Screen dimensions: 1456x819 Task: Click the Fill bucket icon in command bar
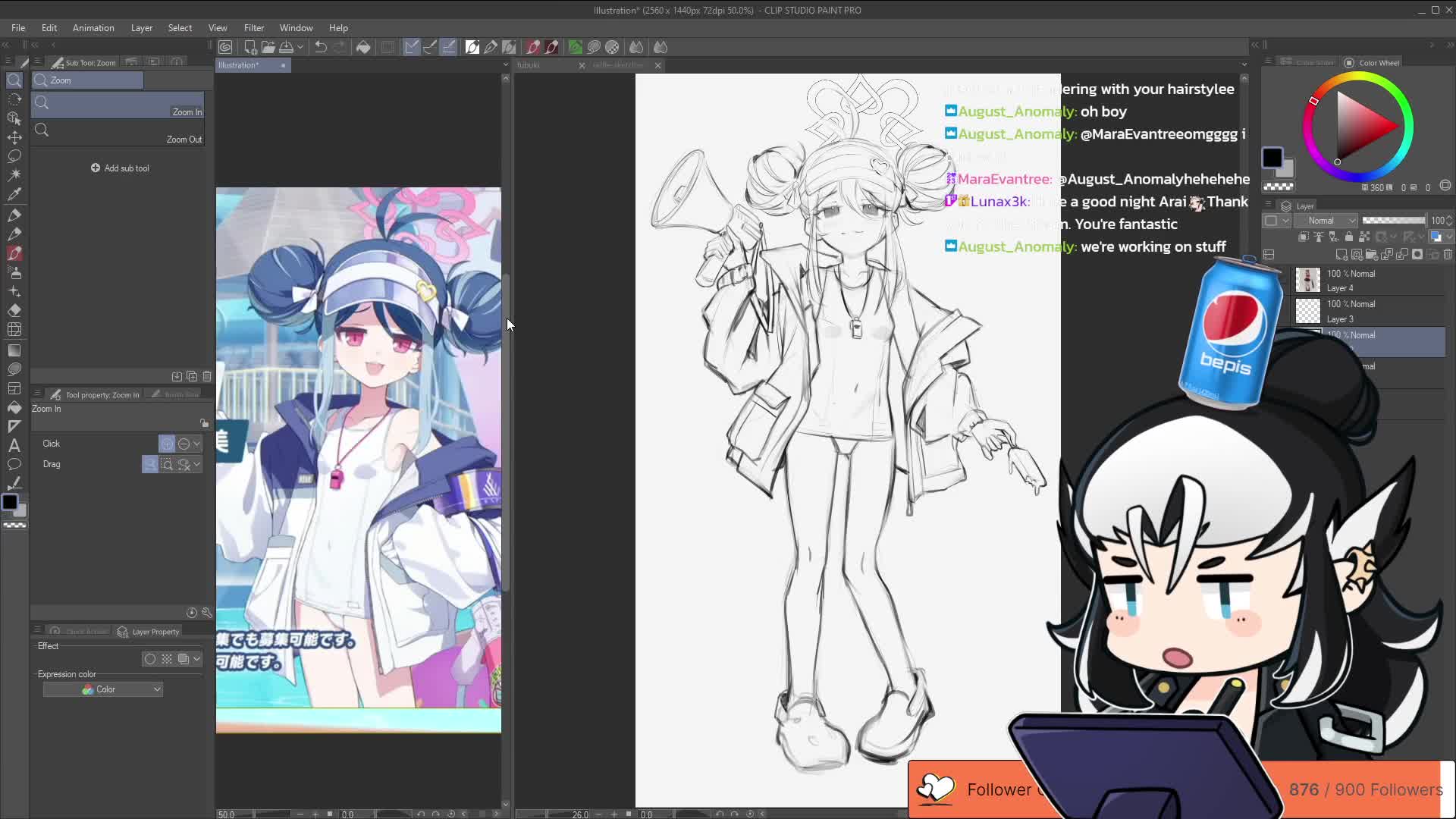(x=363, y=47)
